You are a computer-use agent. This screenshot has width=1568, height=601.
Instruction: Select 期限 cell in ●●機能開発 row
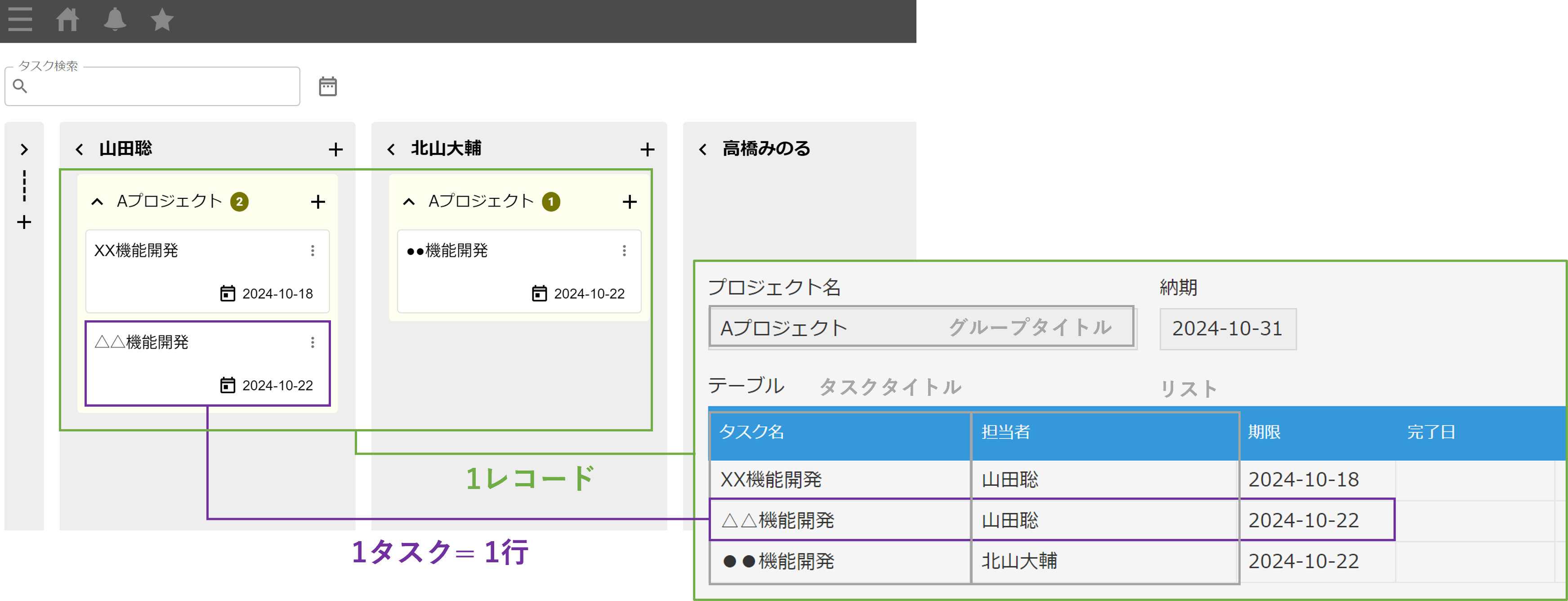tap(1318, 561)
